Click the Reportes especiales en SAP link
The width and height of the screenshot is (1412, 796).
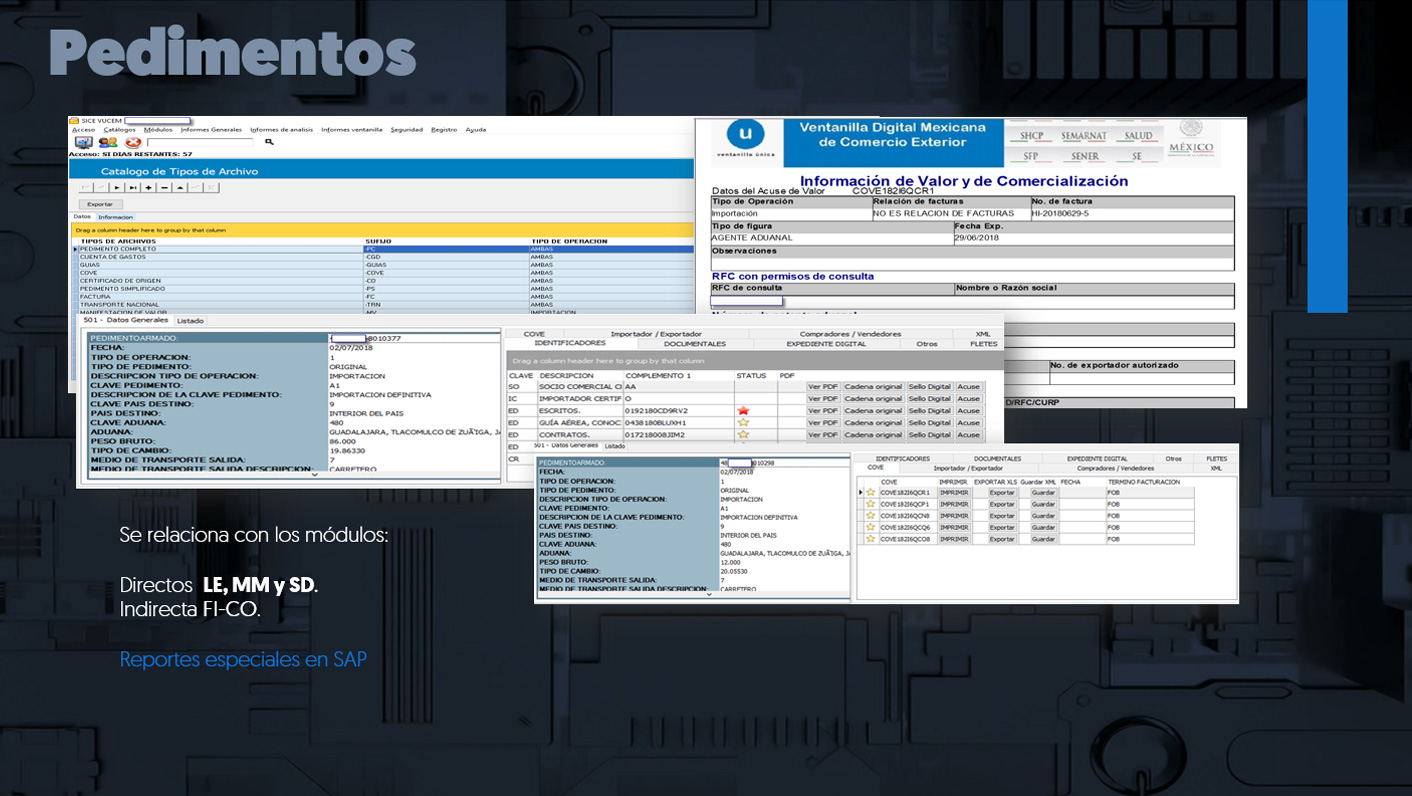click(243, 660)
